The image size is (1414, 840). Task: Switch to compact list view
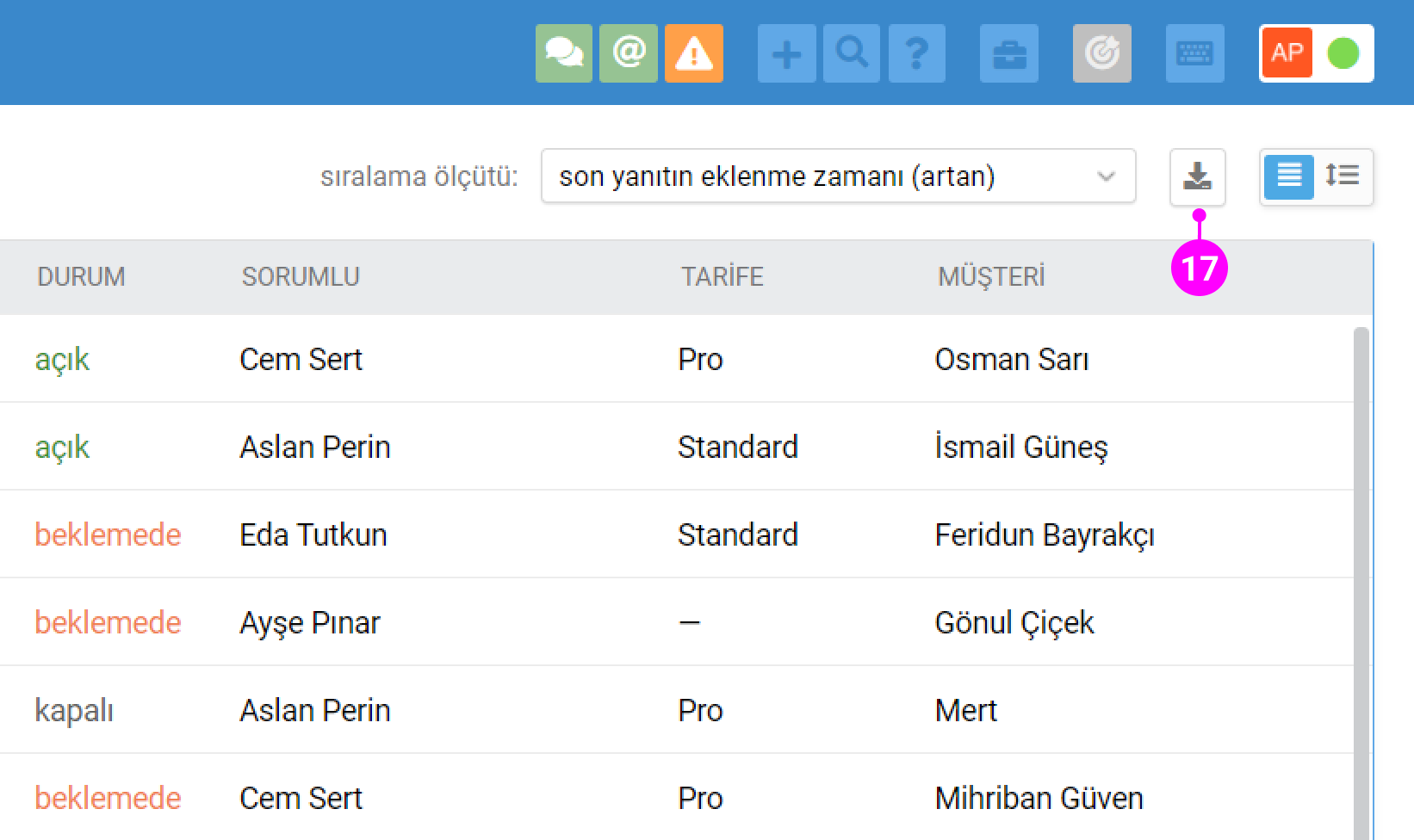point(1288,176)
